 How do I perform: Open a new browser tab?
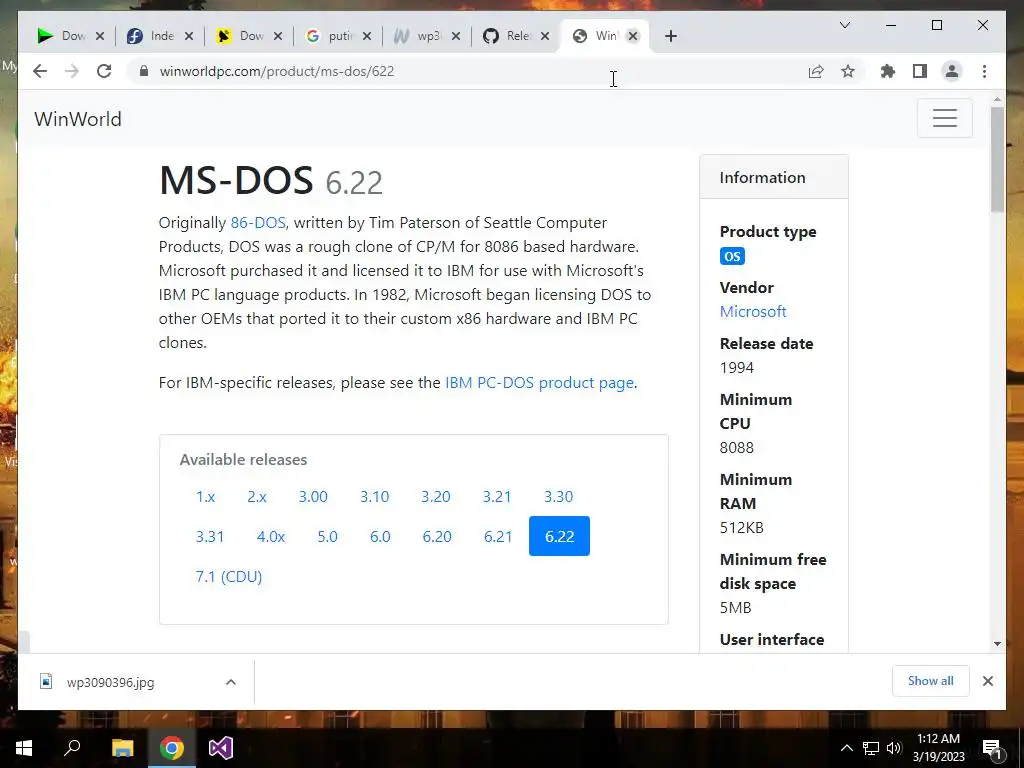click(671, 36)
